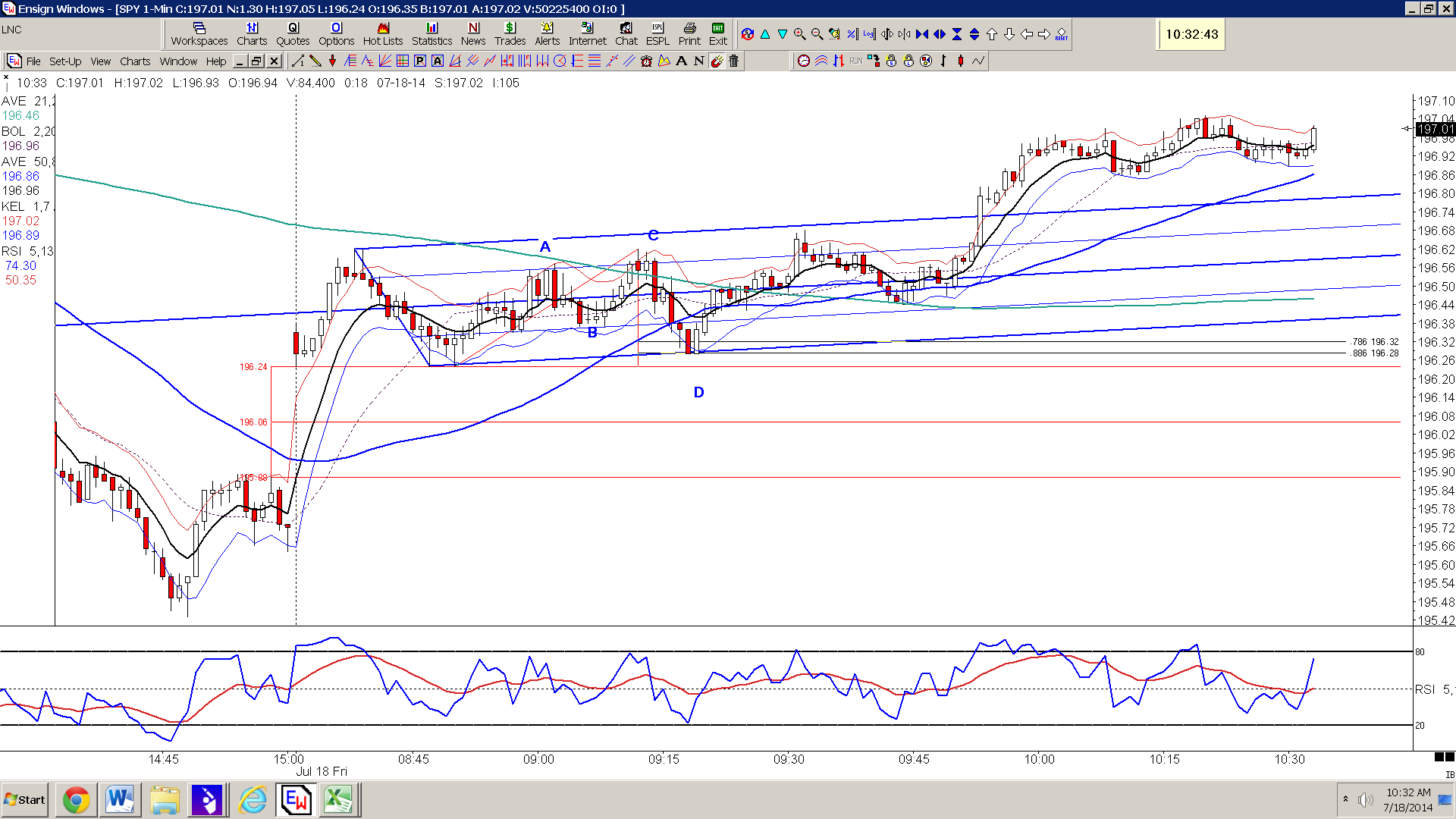Select the alarm clock draw tool
Viewport: 1456px width, 819px height.
pos(646,61)
